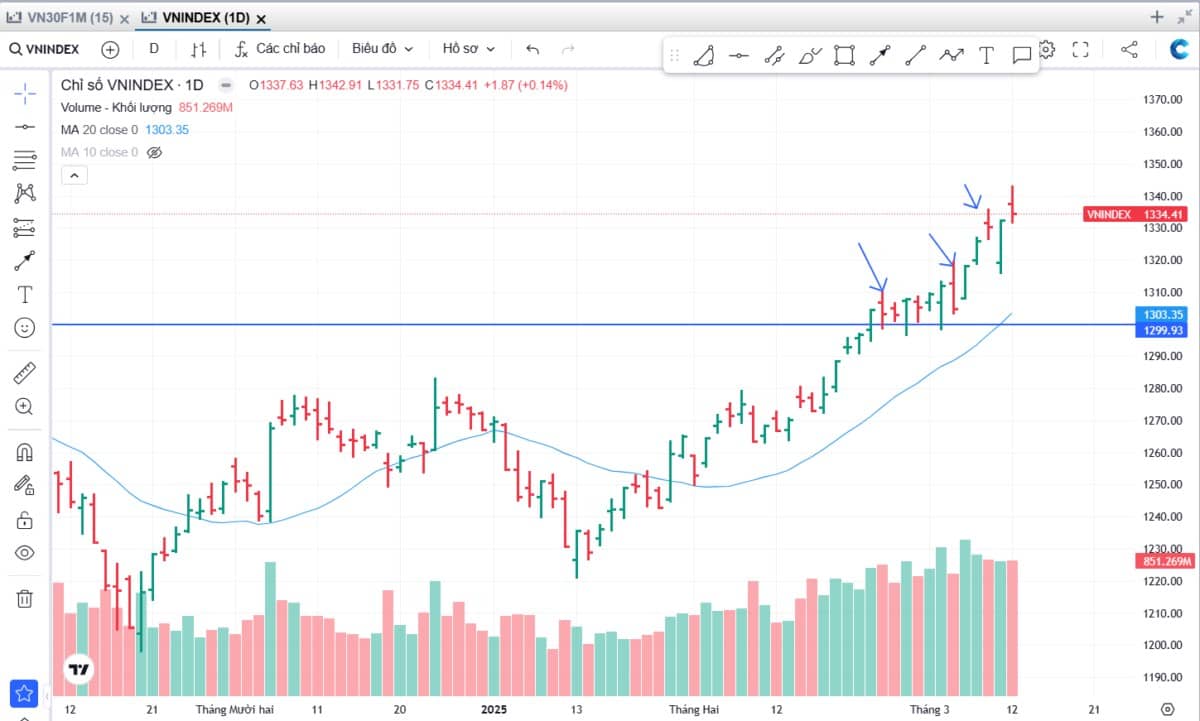The height and width of the screenshot is (721, 1200).
Task: Toggle the legend status dash button
Action: 226,85
